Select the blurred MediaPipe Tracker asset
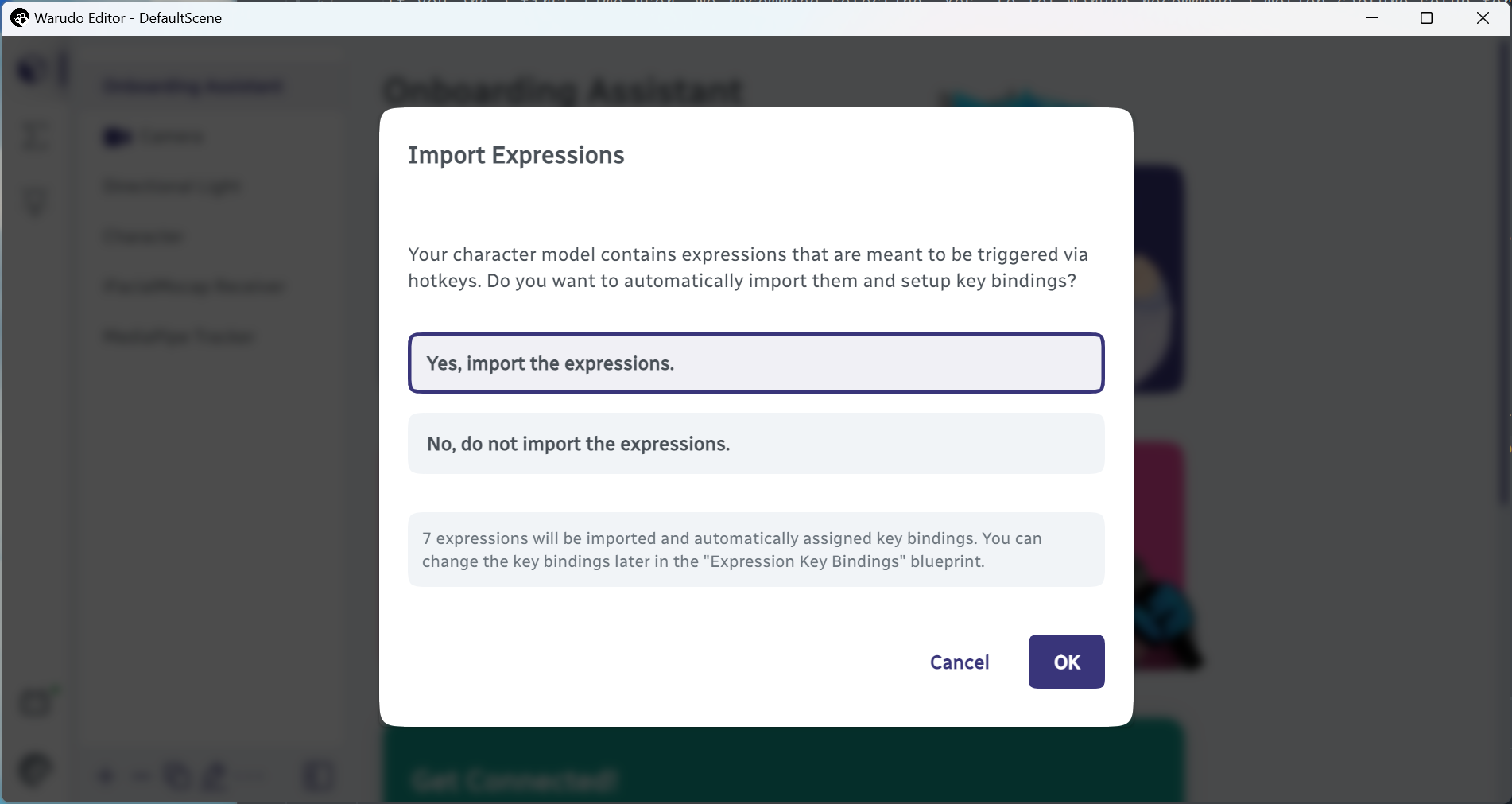1512x804 pixels. tap(179, 336)
